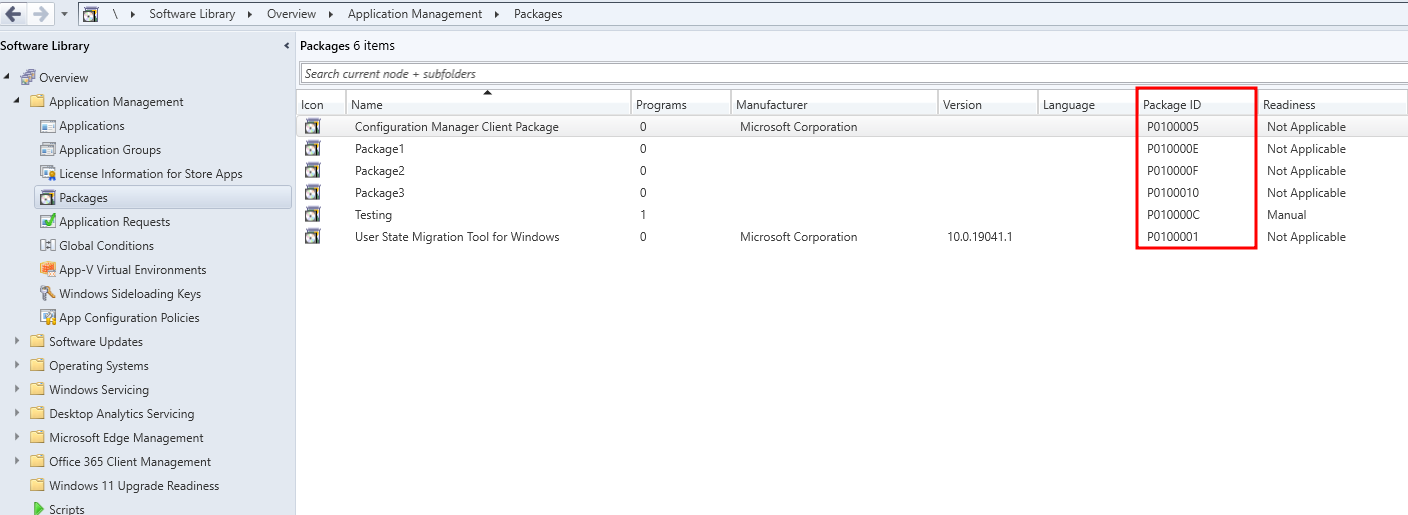The height and width of the screenshot is (515, 1408).
Task: Expand the Desktop Analytics Servicing node
Action: [x=17, y=413]
